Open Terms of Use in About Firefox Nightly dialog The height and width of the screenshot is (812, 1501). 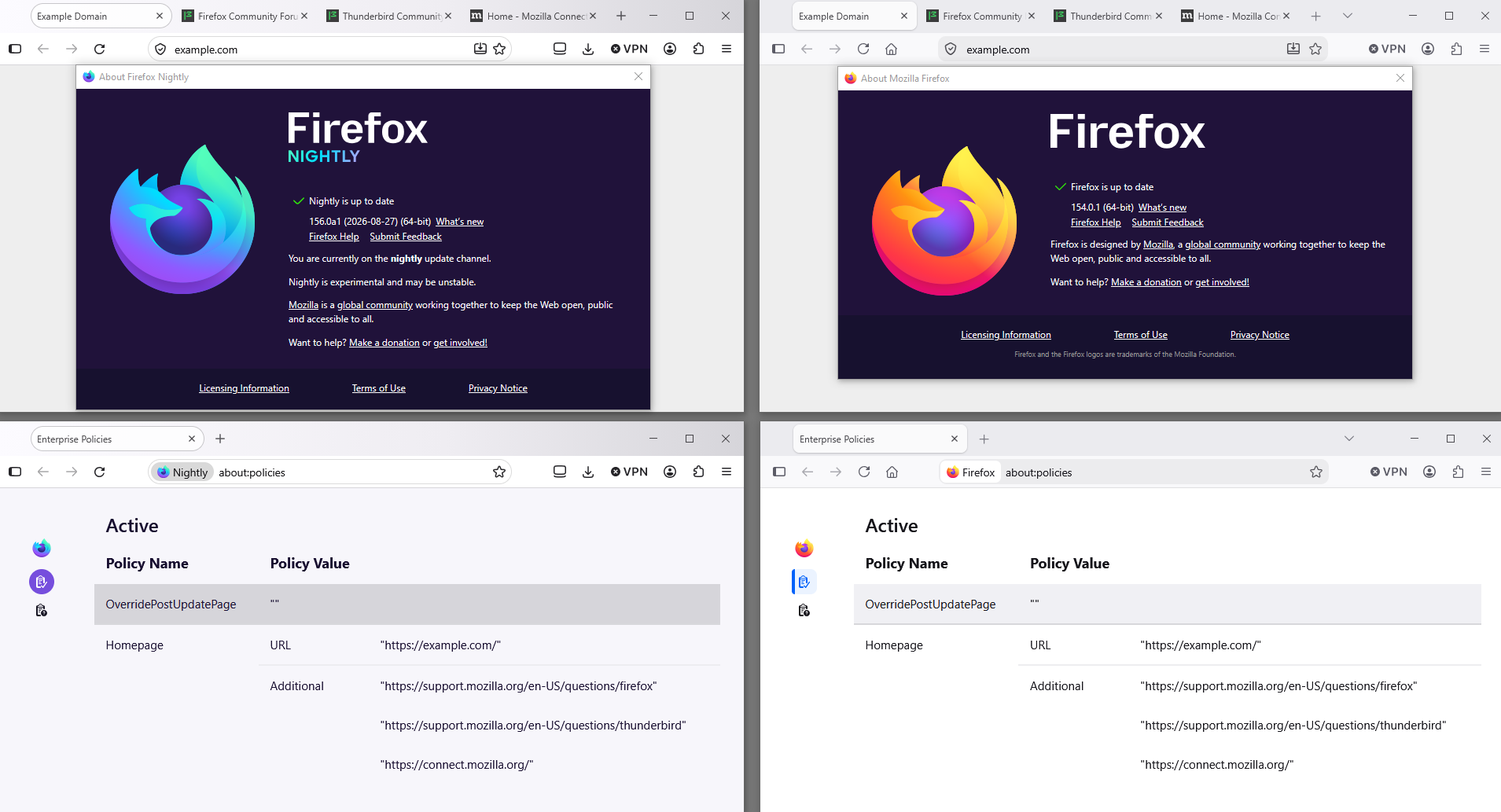tap(379, 388)
